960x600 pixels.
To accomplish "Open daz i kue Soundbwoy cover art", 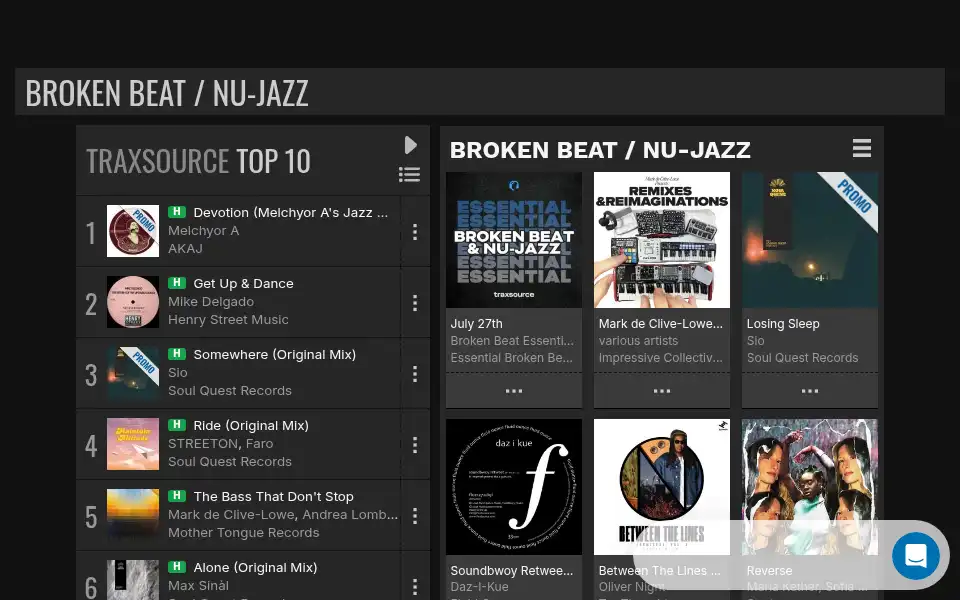I will click(x=514, y=487).
